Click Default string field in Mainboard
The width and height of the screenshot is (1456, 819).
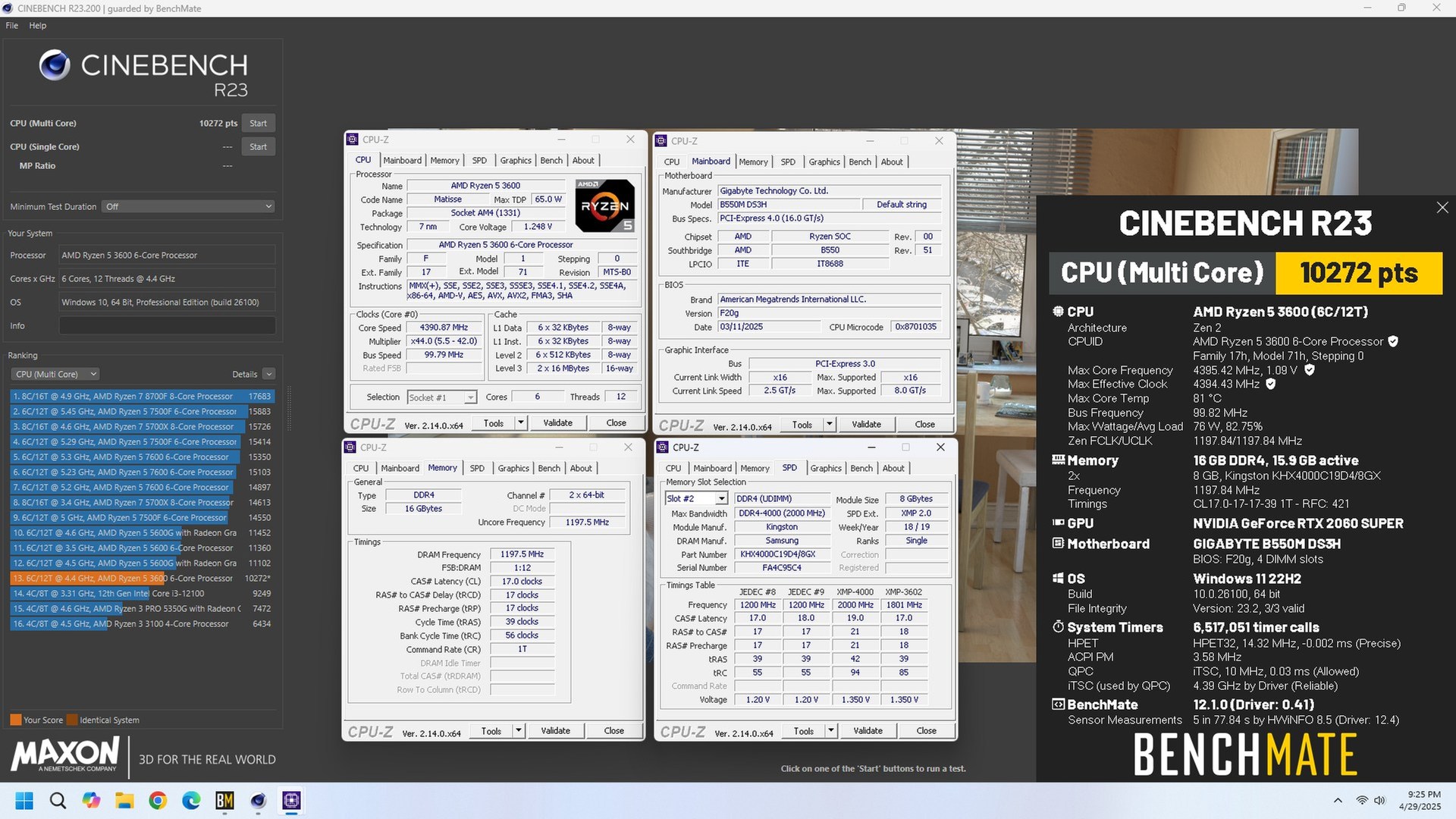click(902, 205)
